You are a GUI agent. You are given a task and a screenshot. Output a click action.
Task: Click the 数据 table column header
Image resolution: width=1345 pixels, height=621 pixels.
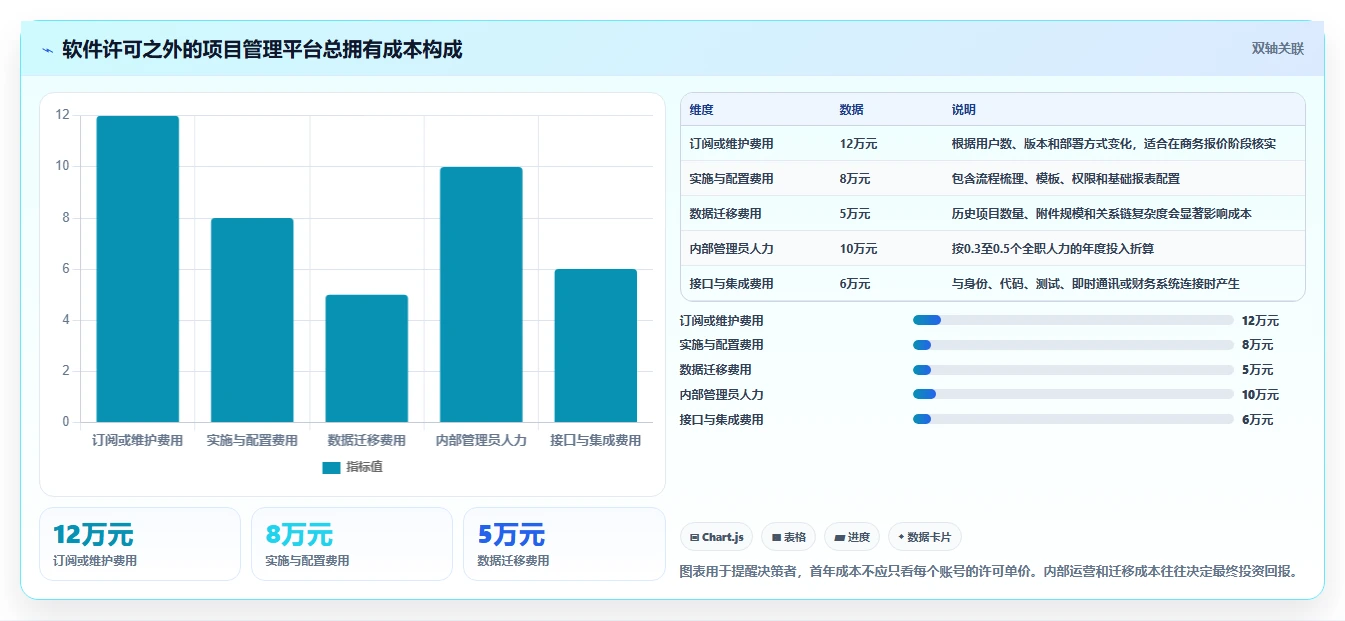pyautogui.click(x=852, y=110)
